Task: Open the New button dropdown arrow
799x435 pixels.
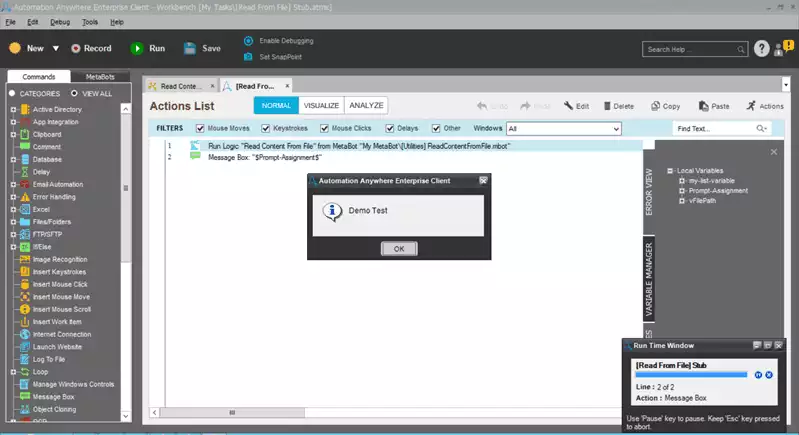Action: tap(55, 48)
